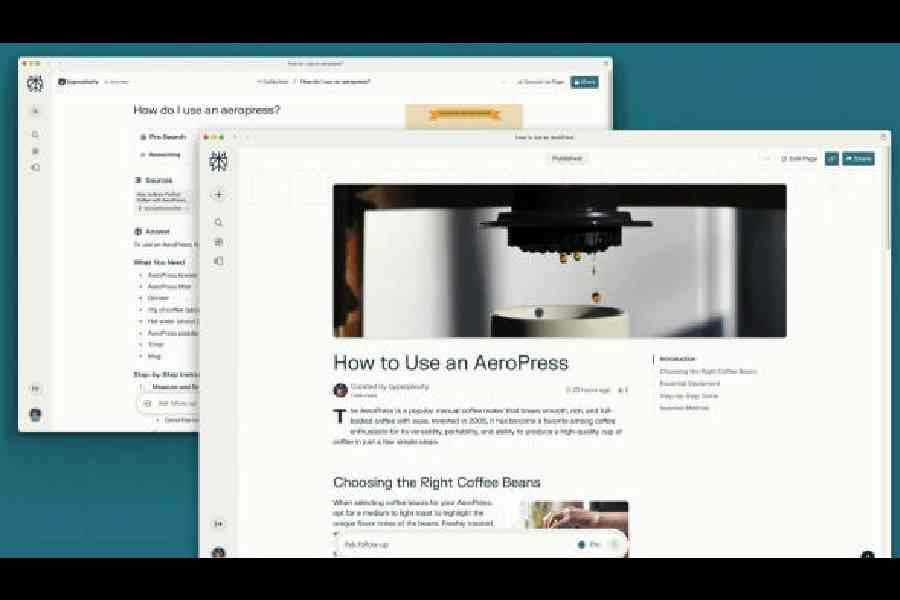Viewport: 900px width, 600px height.
Task: Click the author avatar under the page title
Action: (340, 390)
